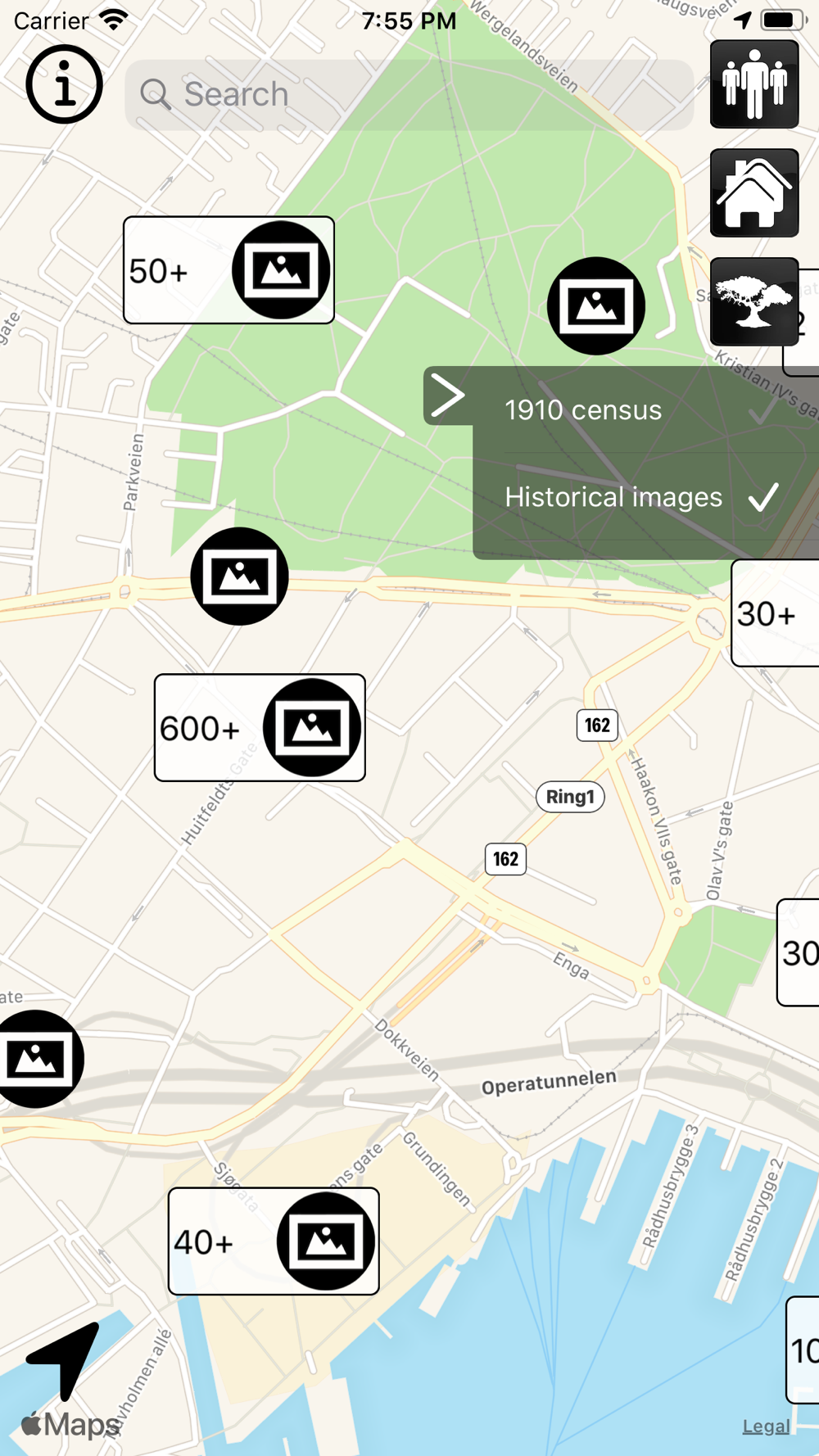Screen dimensions: 819x1456
Task: Open the people census layer button
Action: click(754, 84)
